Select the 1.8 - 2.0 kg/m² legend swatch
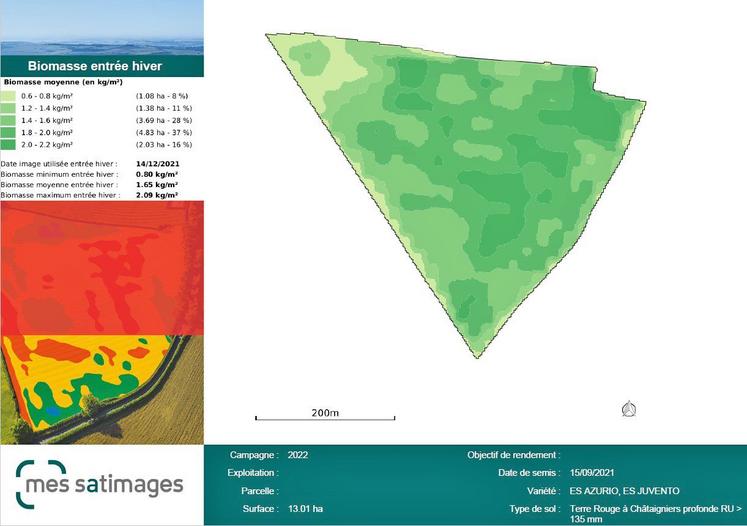Image resolution: width=747 pixels, height=526 pixels. pyautogui.click(x=8, y=132)
